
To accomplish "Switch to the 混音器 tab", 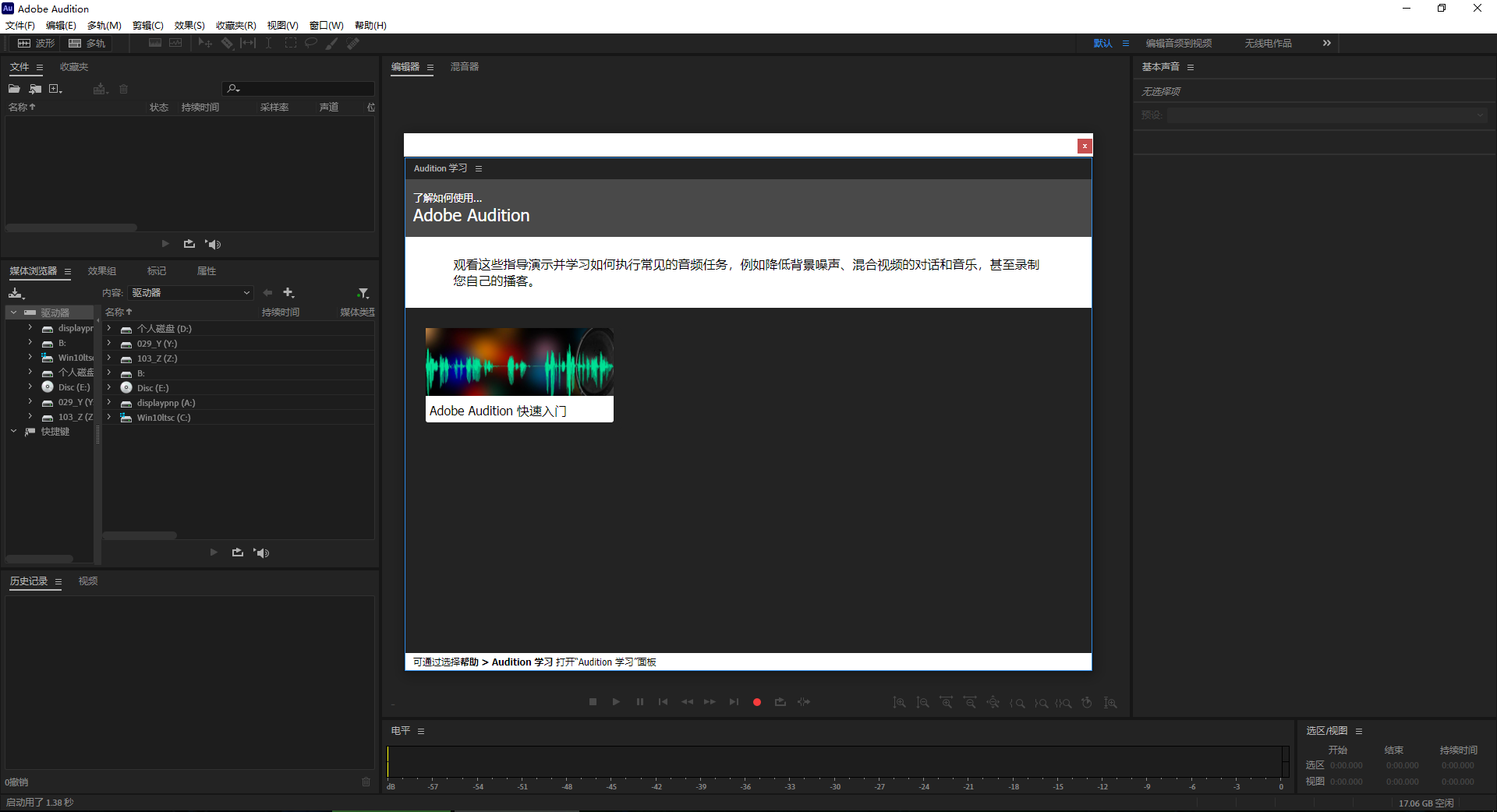I will click(464, 67).
